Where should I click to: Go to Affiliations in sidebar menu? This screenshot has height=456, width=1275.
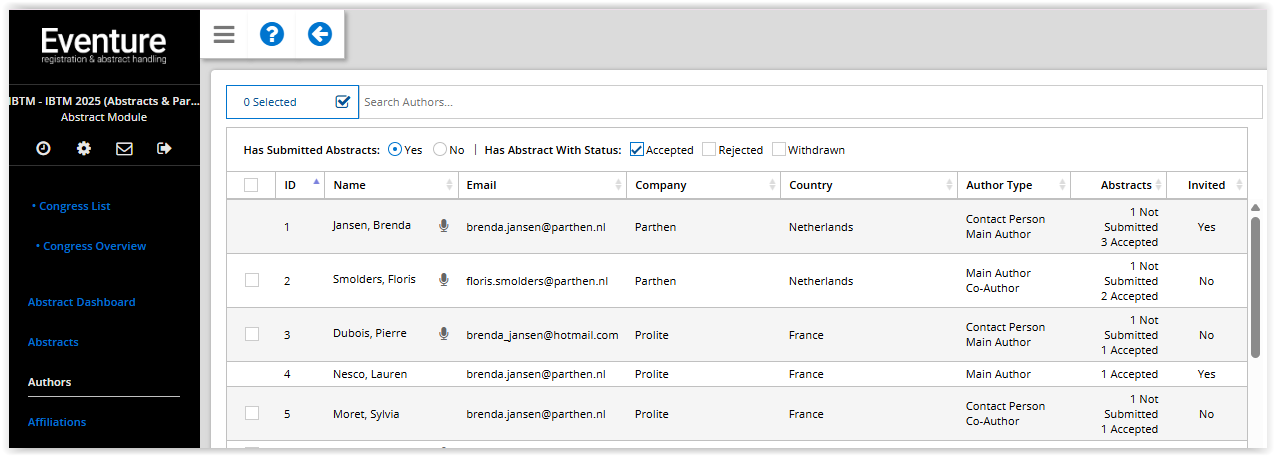tap(57, 422)
